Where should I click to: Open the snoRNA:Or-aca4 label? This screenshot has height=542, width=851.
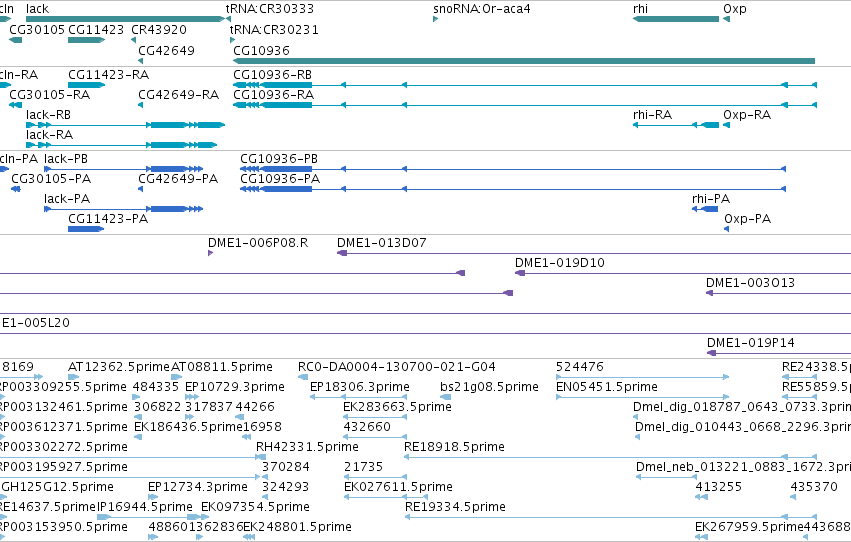pyautogui.click(x=482, y=9)
